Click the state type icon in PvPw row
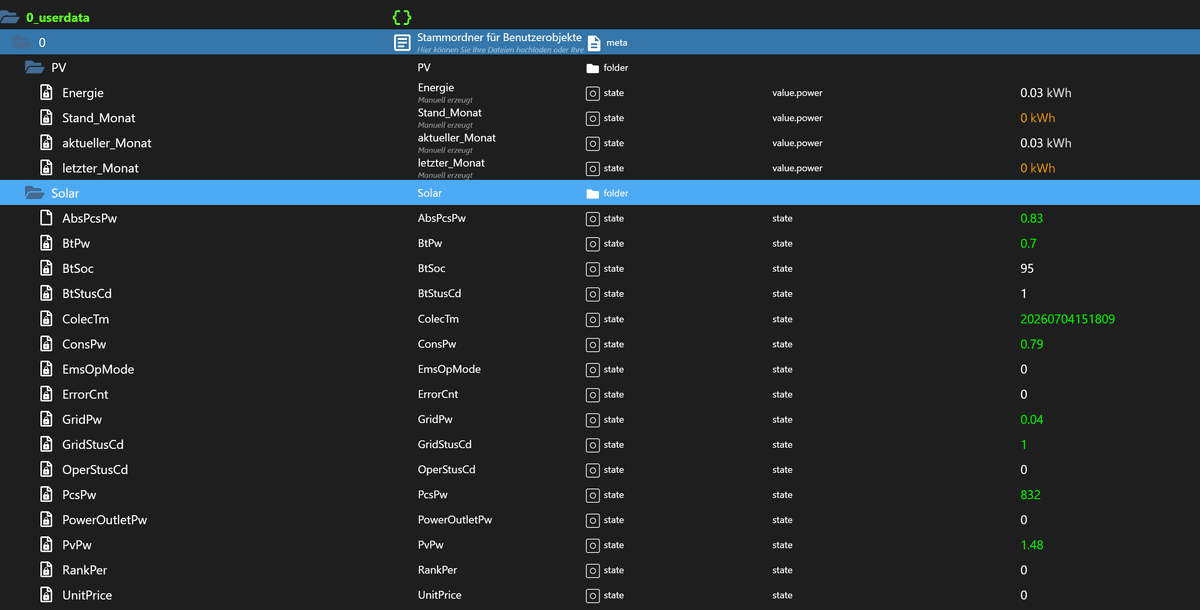Image resolution: width=1200 pixels, height=610 pixels. click(x=592, y=545)
